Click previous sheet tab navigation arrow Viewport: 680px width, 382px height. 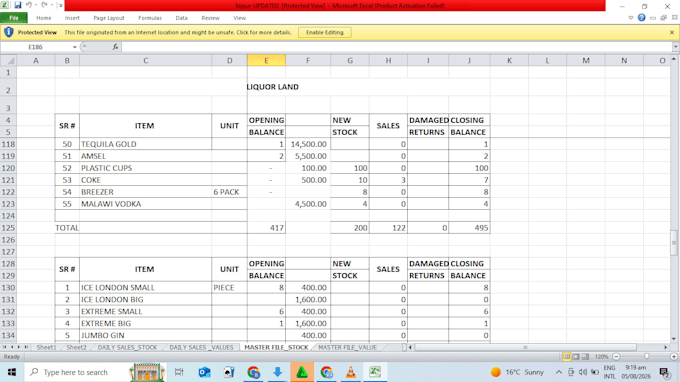(12, 347)
